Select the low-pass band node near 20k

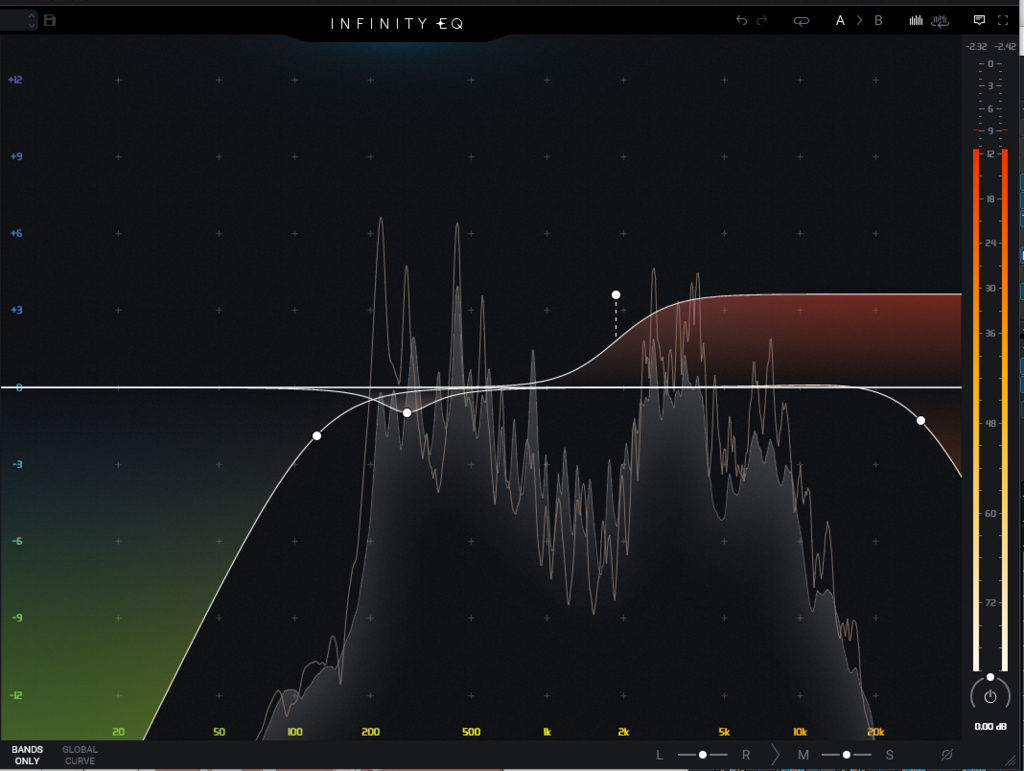coord(921,420)
